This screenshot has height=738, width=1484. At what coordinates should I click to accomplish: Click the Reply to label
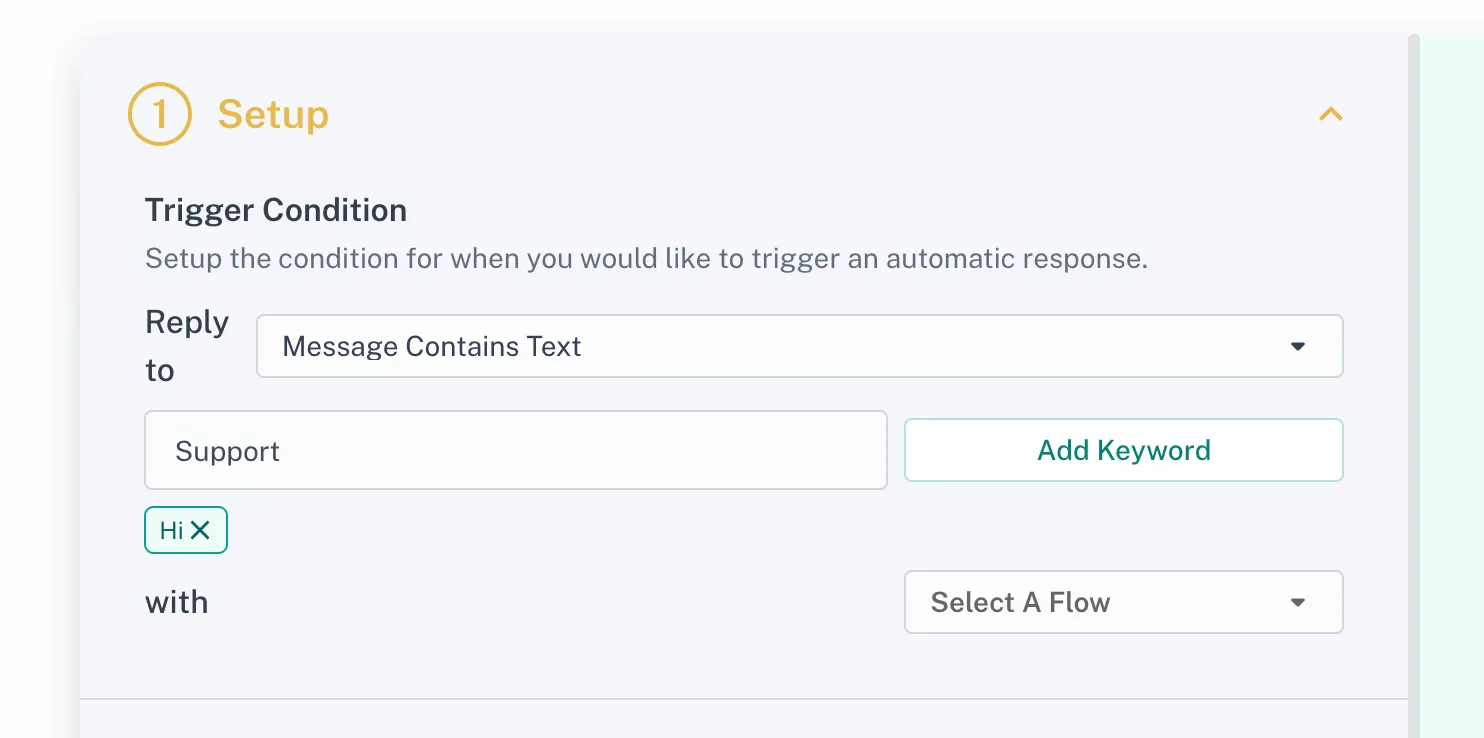(x=187, y=346)
